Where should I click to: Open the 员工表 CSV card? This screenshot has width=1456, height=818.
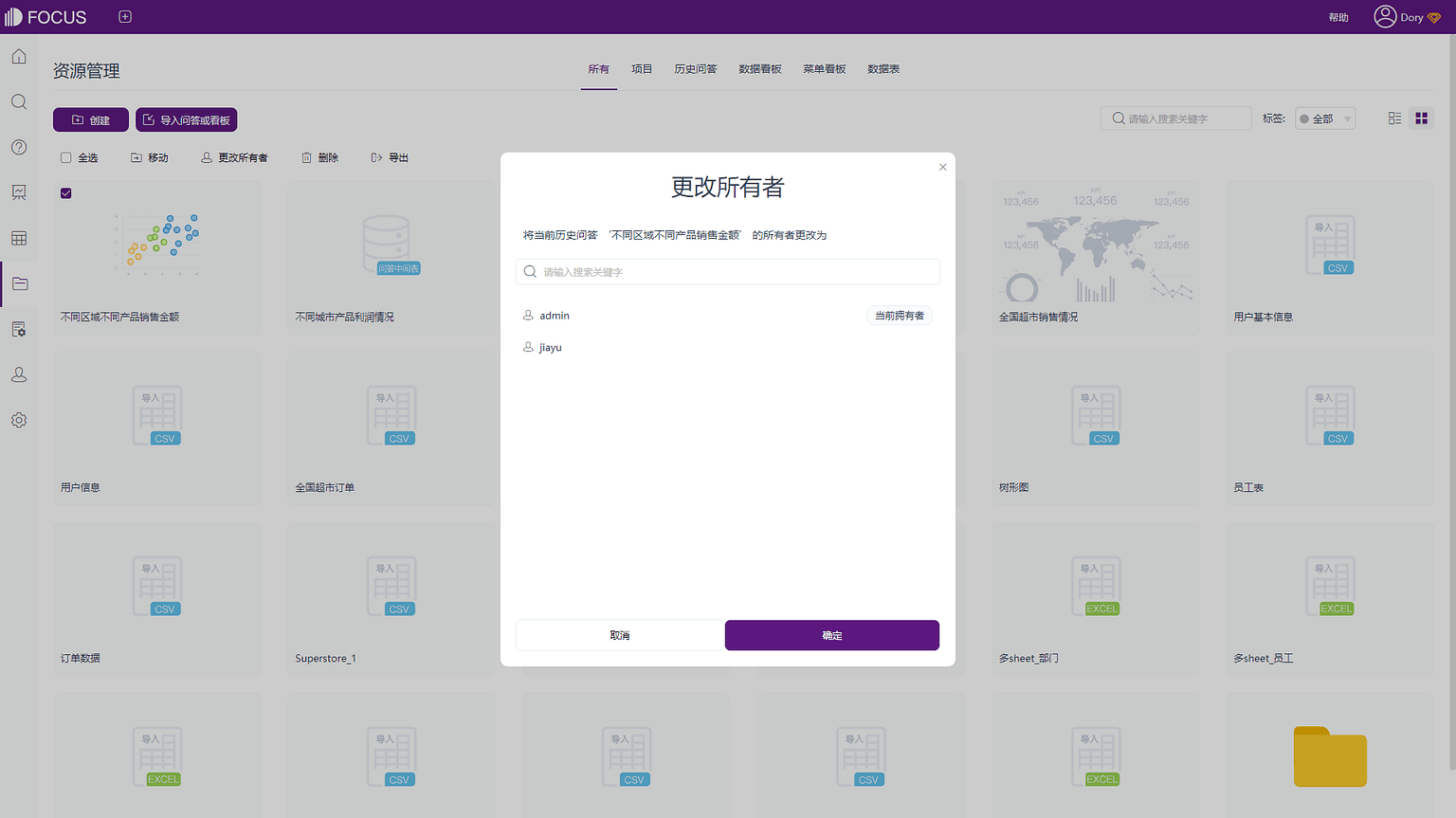pyautogui.click(x=1330, y=428)
